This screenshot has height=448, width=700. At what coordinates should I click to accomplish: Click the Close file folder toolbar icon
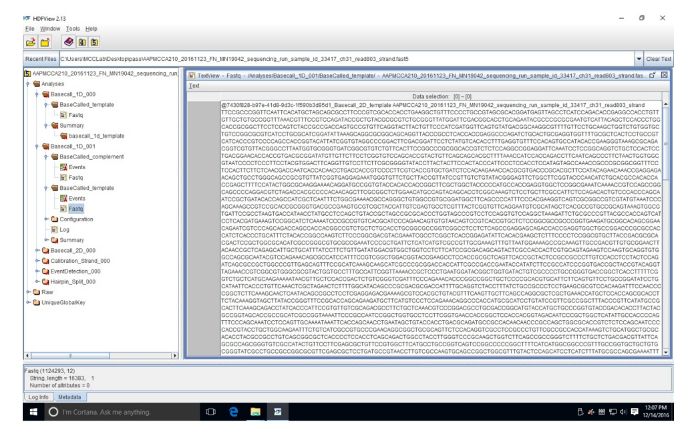[x=45, y=42]
